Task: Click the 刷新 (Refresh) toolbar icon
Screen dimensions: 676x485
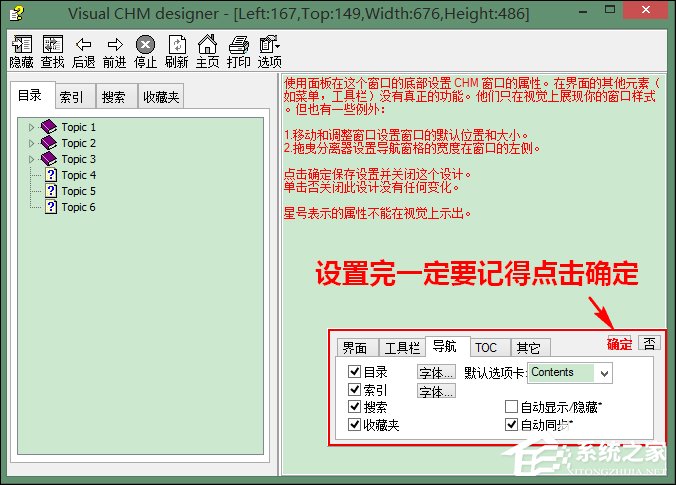Action: click(x=177, y=44)
